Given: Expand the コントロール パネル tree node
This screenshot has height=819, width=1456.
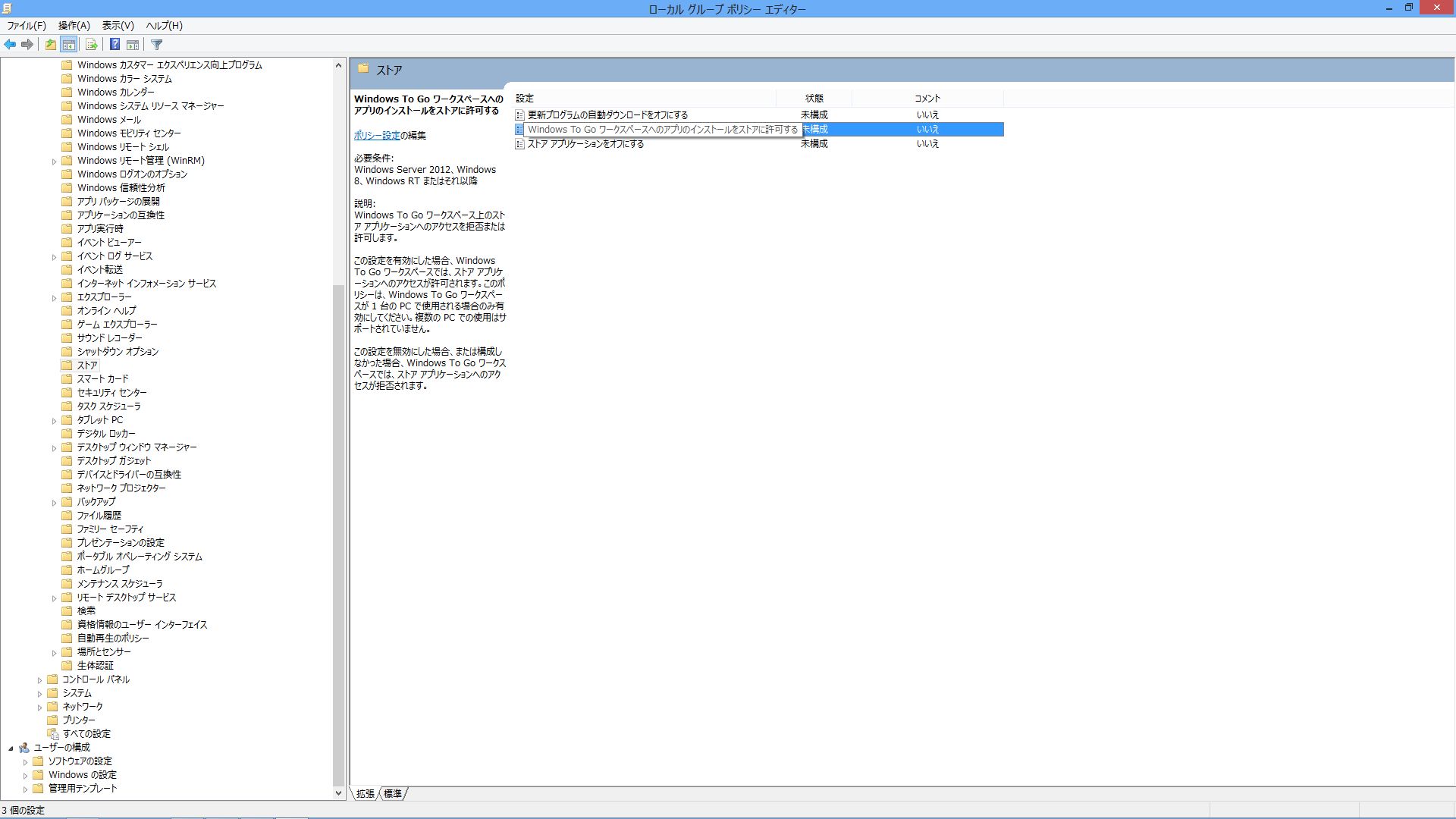Looking at the screenshot, I should pyautogui.click(x=39, y=680).
